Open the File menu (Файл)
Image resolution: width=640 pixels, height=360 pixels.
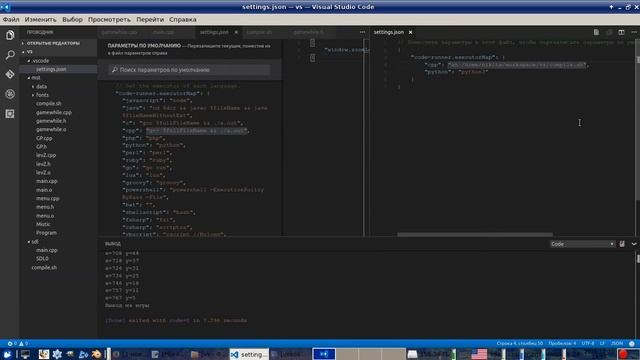click(11, 19)
